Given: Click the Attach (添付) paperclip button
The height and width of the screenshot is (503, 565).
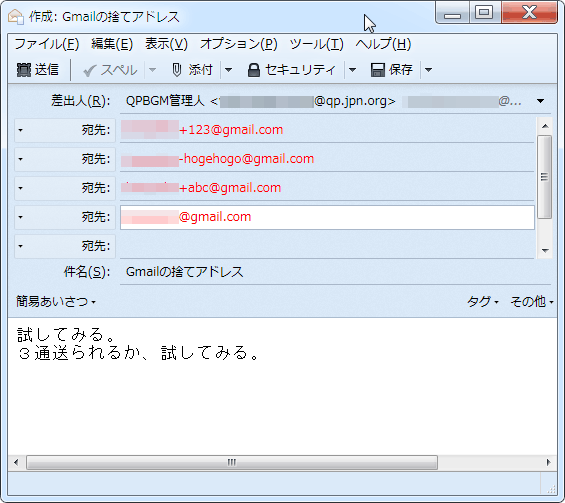Looking at the screenshot, I should (x=192, y=70).
